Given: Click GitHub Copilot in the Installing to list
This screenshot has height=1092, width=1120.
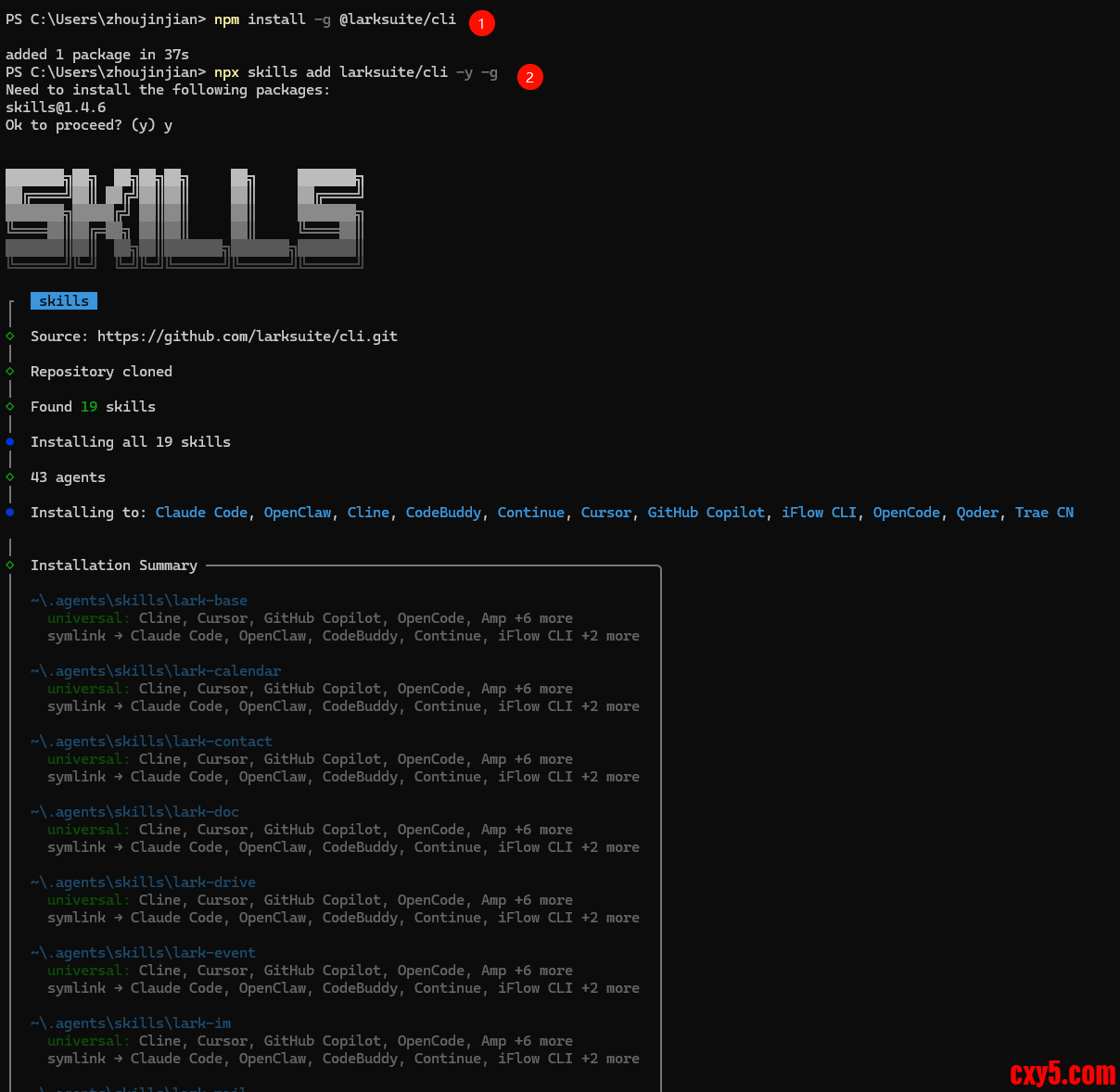Looking at the screenshot, I should [706, 513].
